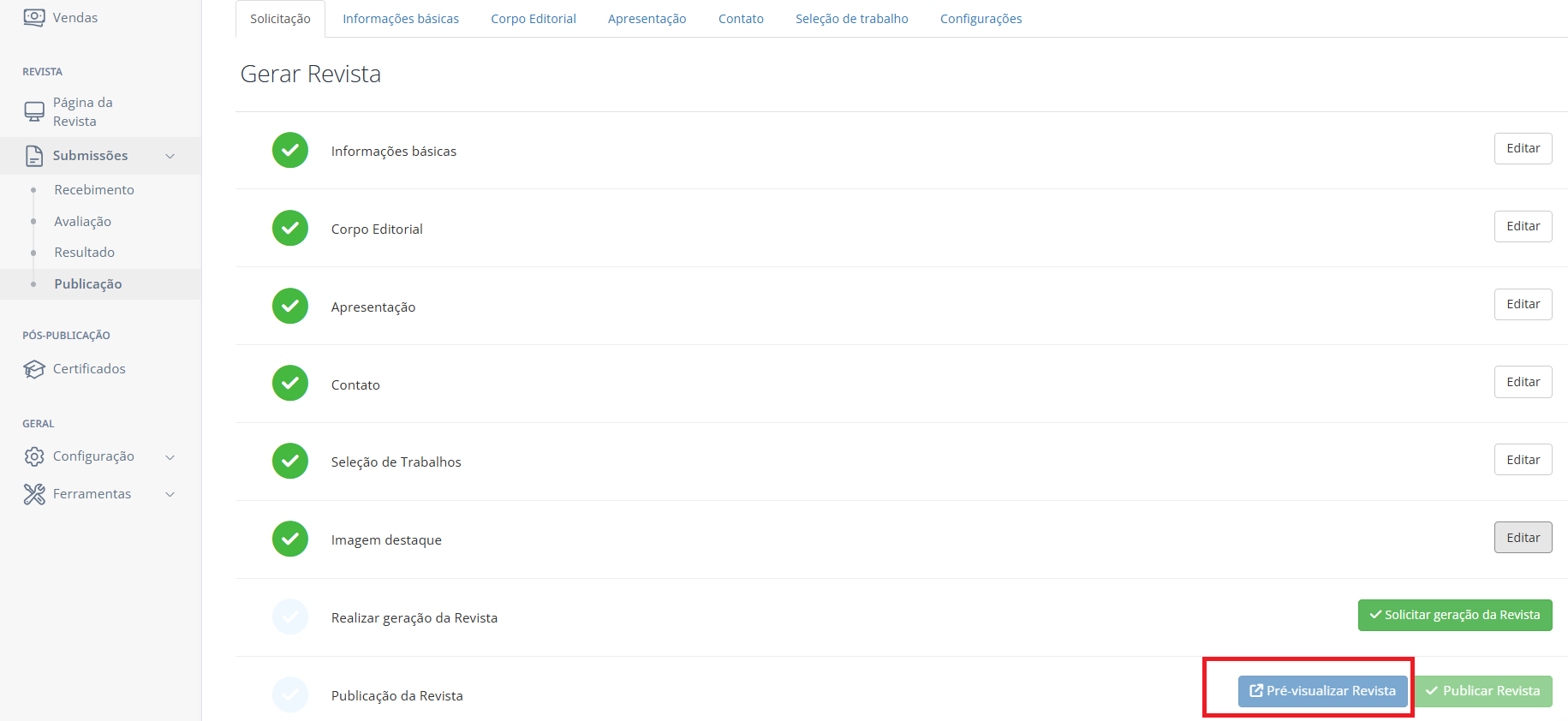Go to Resultado submenu item

[84, 253]
